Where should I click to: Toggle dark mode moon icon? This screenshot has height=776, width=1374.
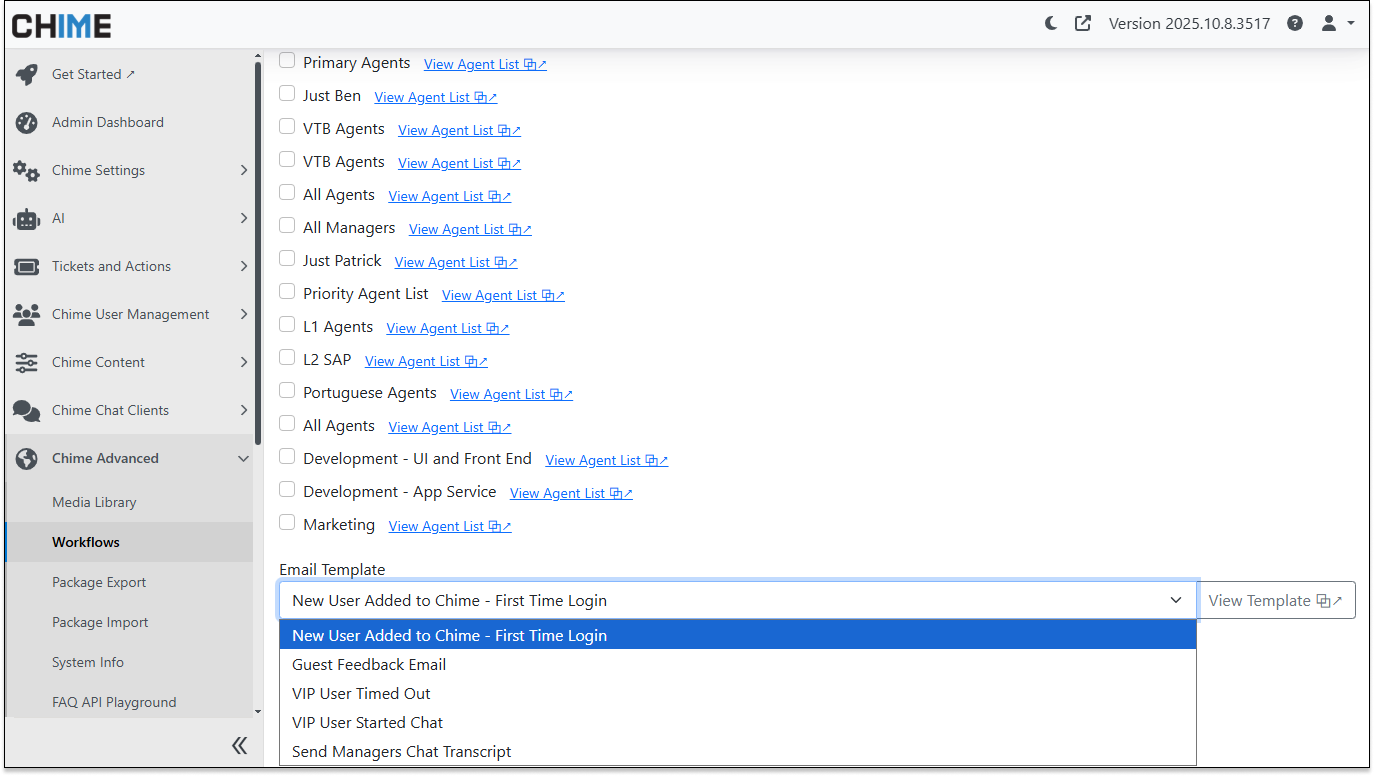tap(1051, 23)
